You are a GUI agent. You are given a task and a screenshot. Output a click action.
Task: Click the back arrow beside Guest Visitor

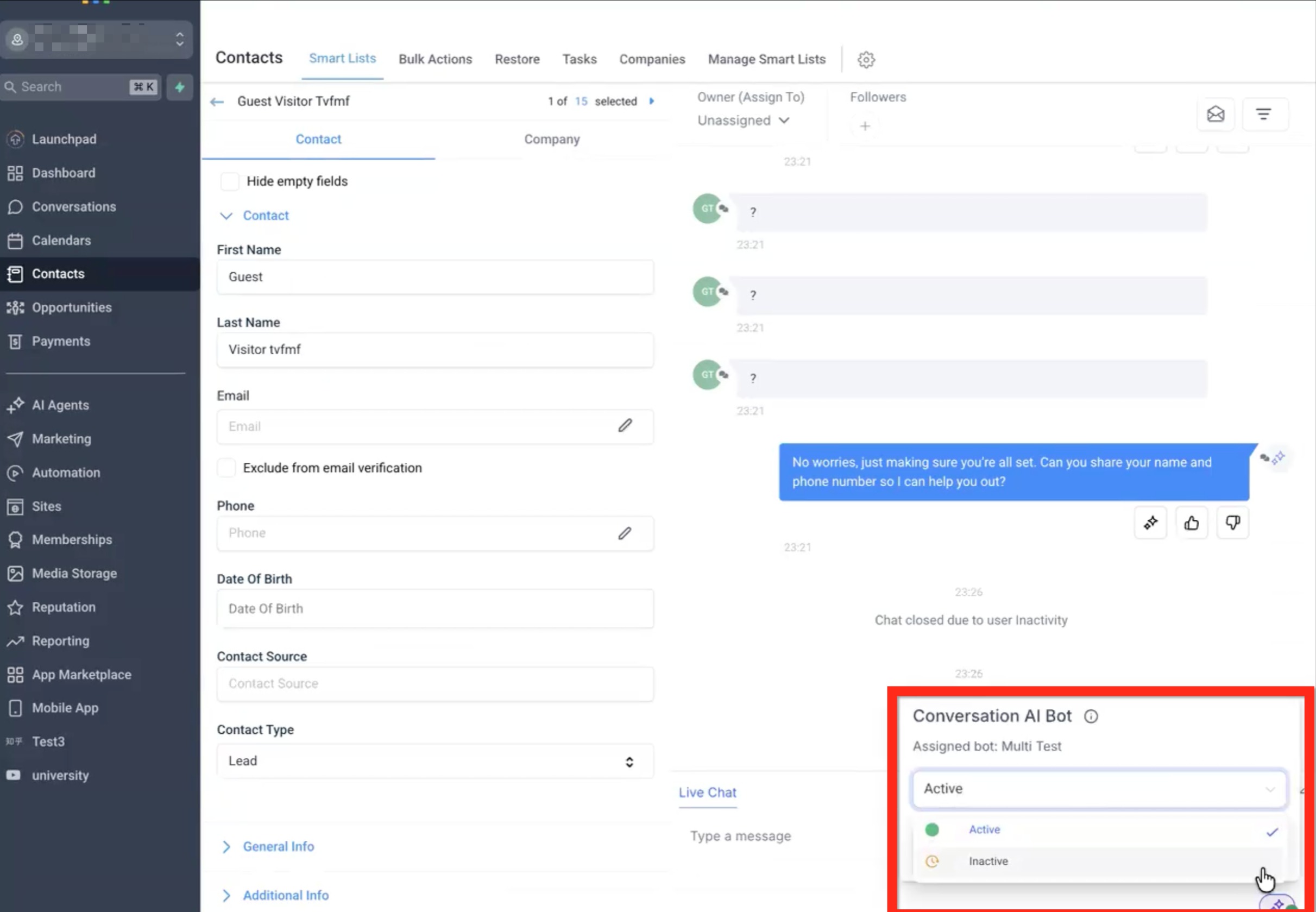click(217, 102)
